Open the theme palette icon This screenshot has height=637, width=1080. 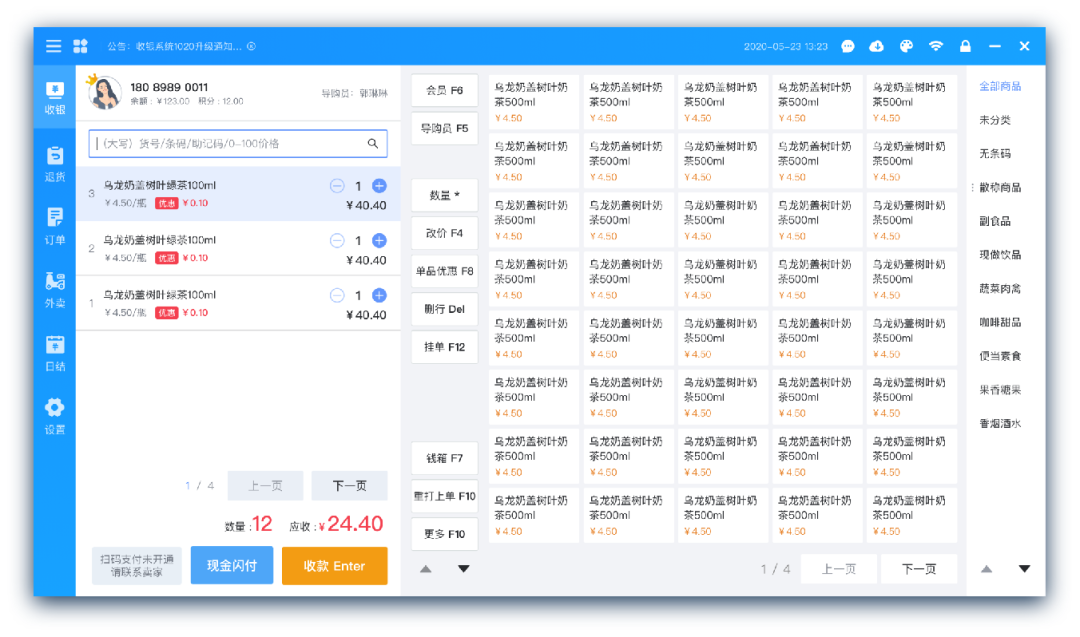coord(906,46)
